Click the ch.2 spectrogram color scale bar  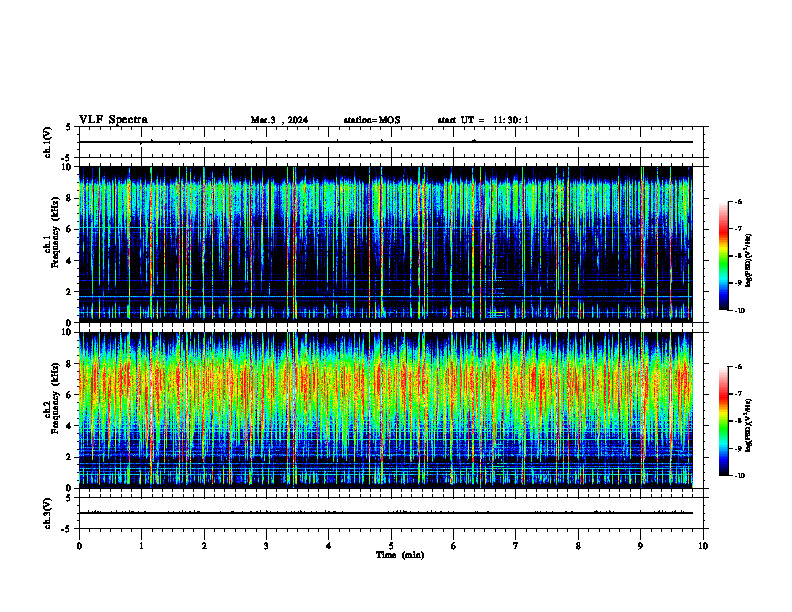724,421
